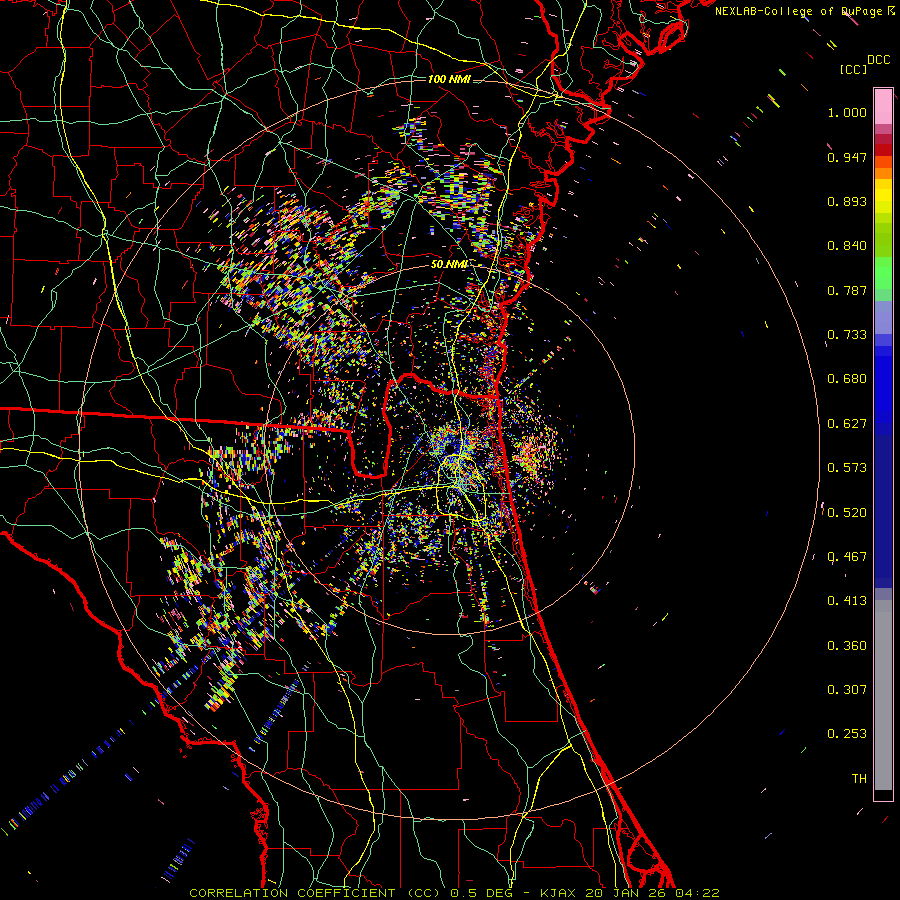Select the 1.000 scale value
Image resolution: width=900 pixels, height=900 pixels.
847,112
